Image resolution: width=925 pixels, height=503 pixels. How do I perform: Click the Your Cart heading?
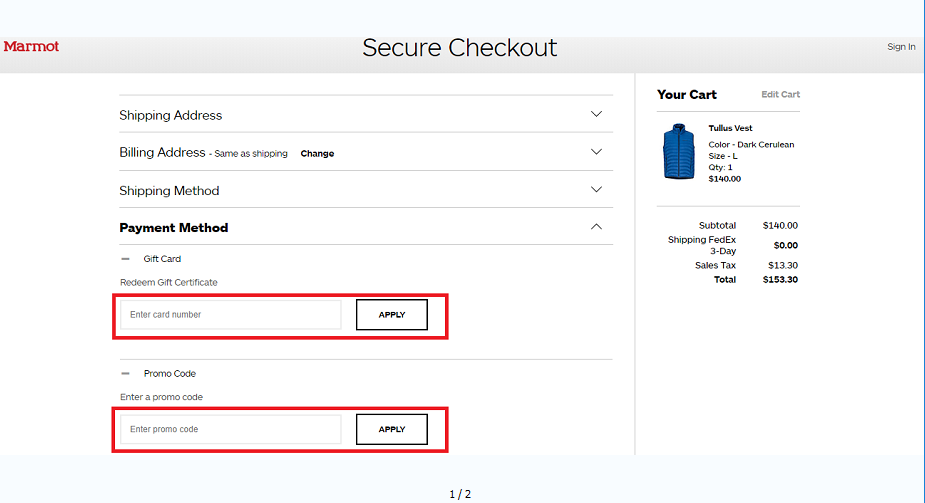click(687, 94)
